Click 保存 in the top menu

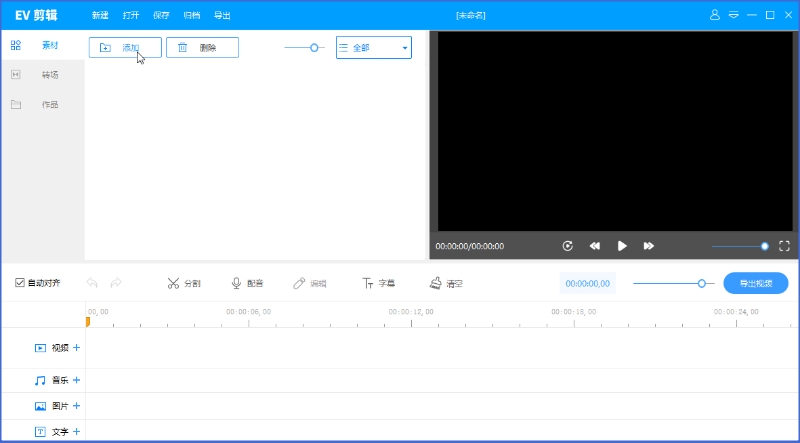tap(161, 15)
